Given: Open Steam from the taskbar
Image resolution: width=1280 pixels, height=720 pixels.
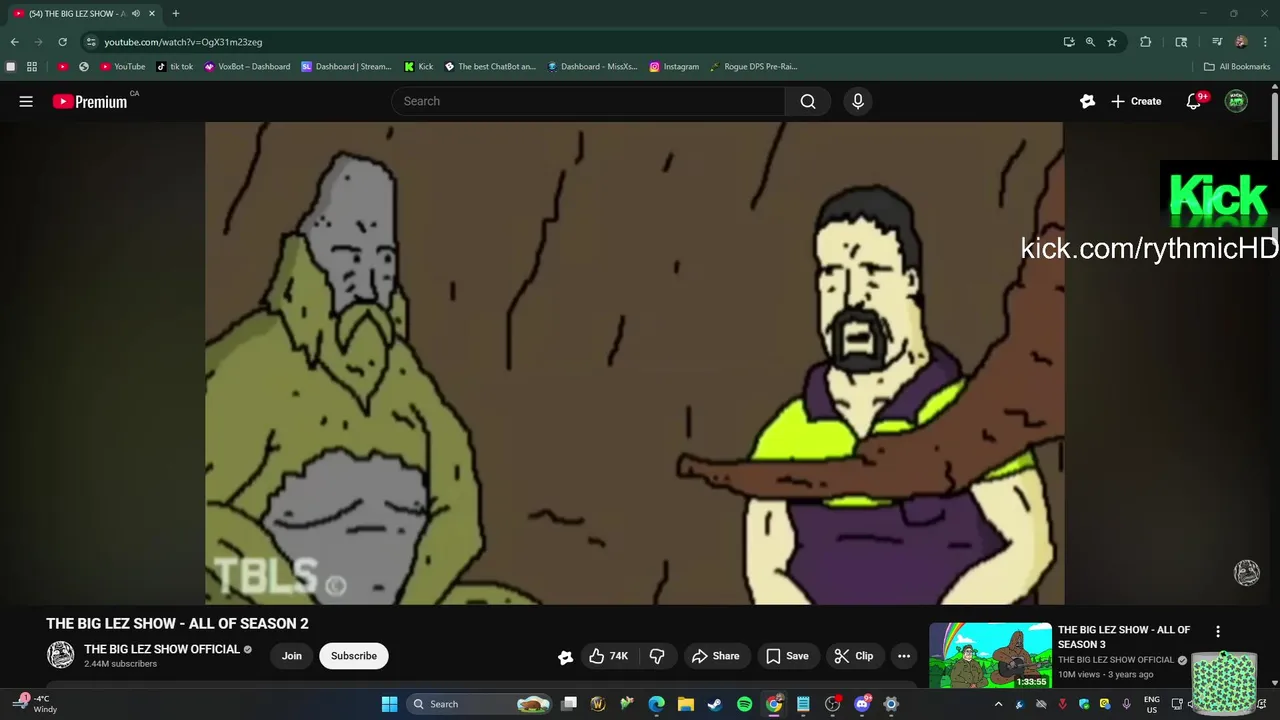Looking at the screenshot, I should click(715, 704).
